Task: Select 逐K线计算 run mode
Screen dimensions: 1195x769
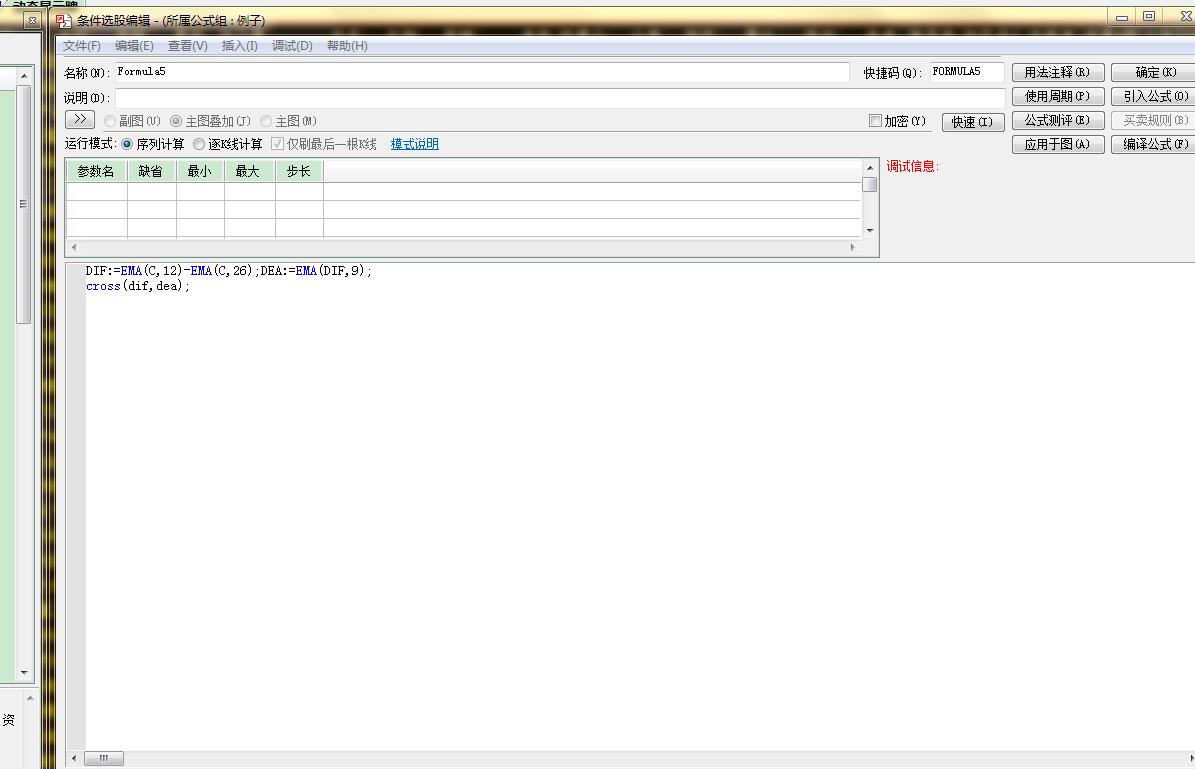Action: click(199, 144)
